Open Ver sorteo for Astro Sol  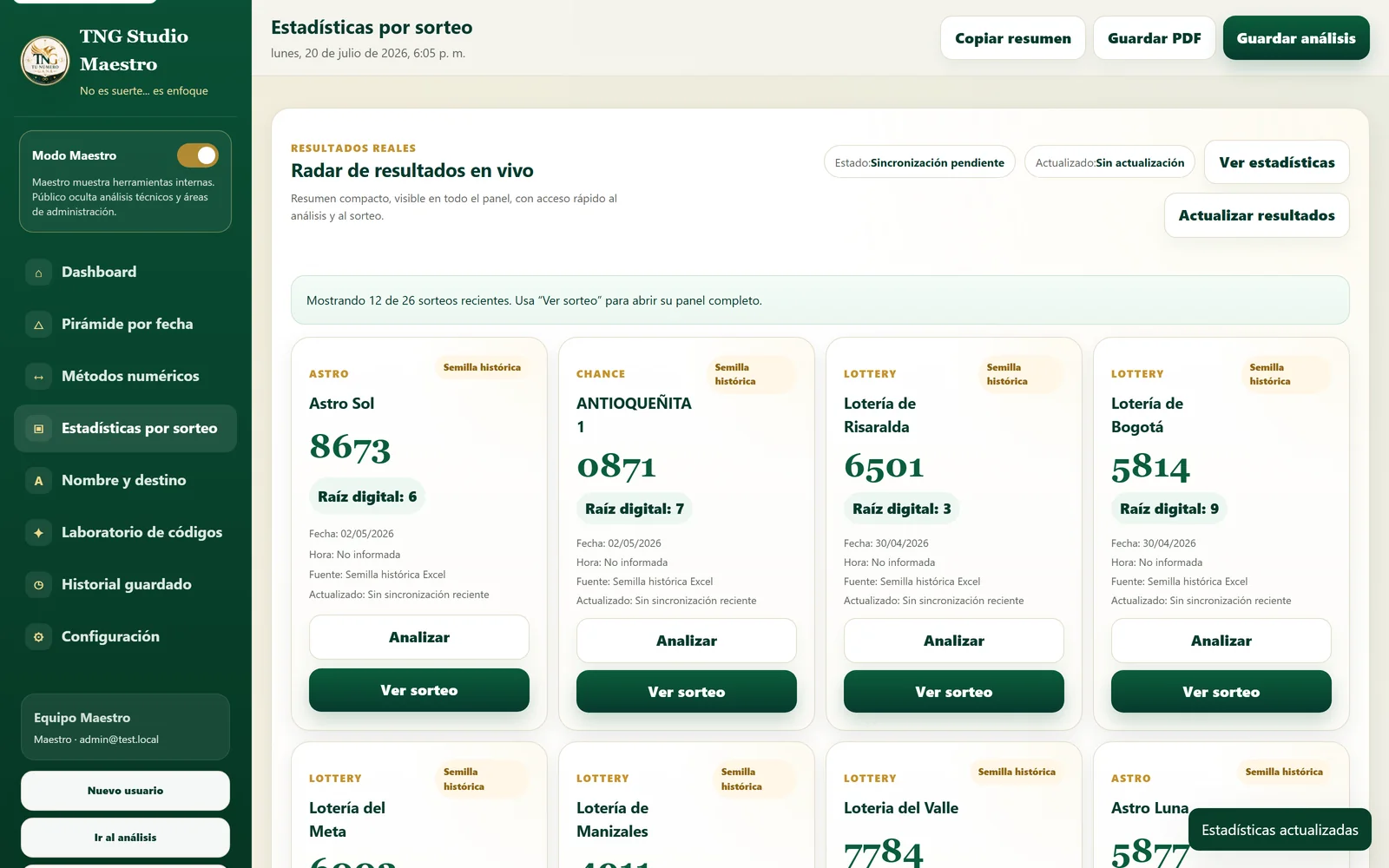419,690
